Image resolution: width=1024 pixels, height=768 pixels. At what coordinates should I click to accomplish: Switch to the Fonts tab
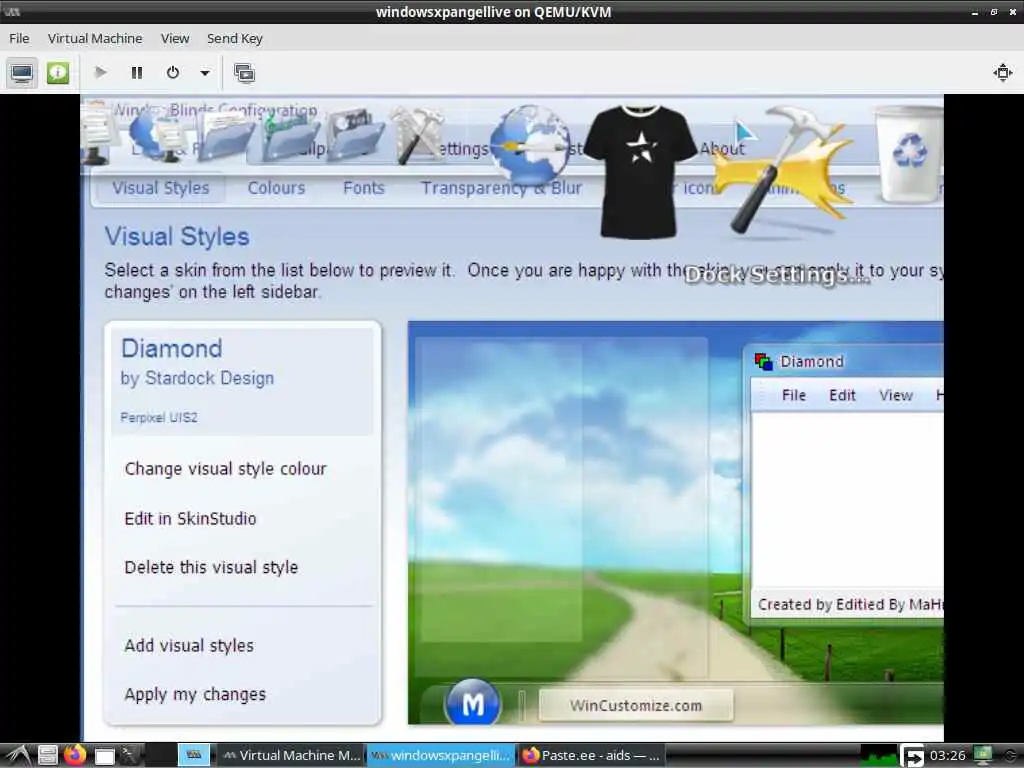tap(364, 188)
